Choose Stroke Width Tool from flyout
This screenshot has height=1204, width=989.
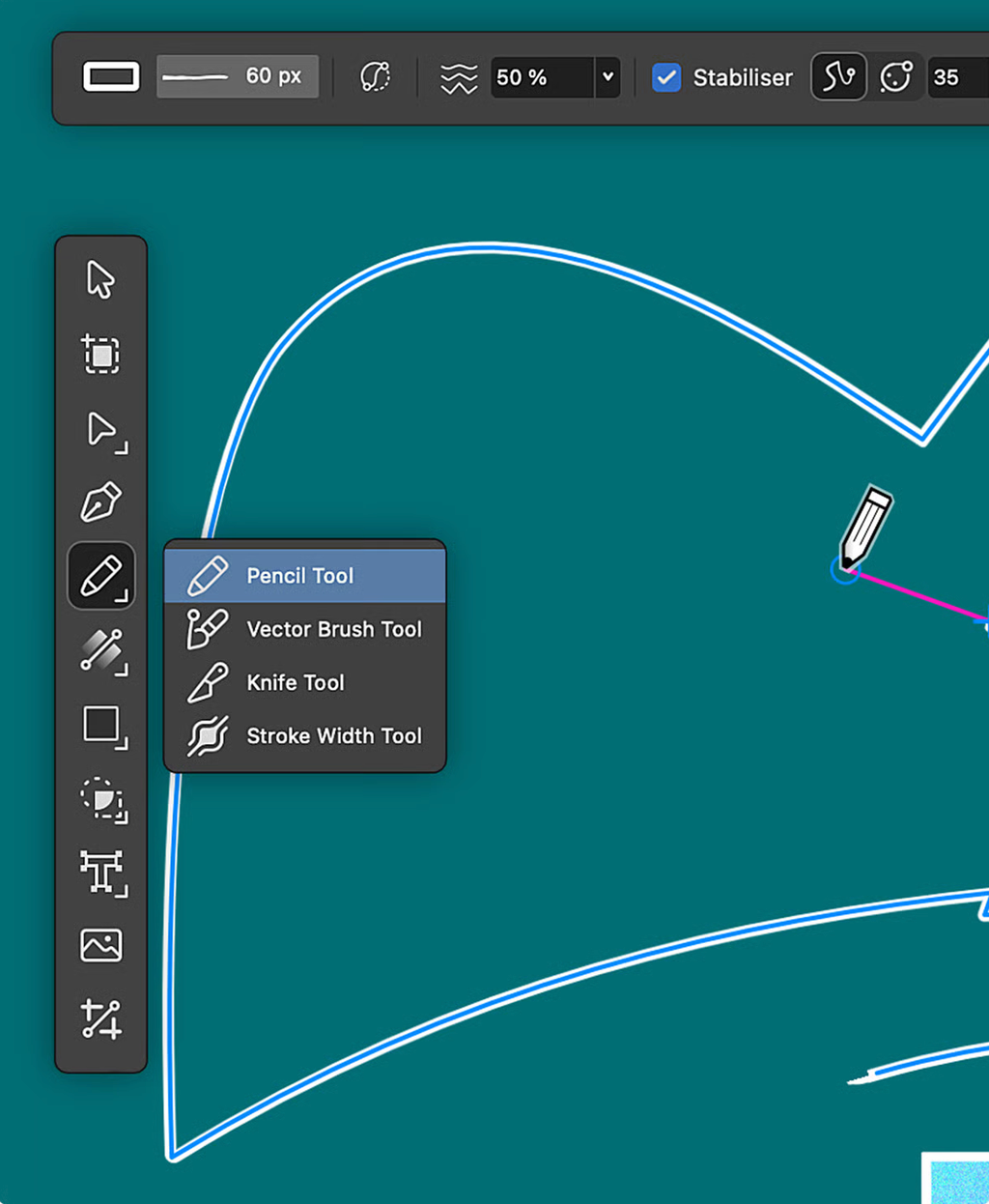coord(333,735)
